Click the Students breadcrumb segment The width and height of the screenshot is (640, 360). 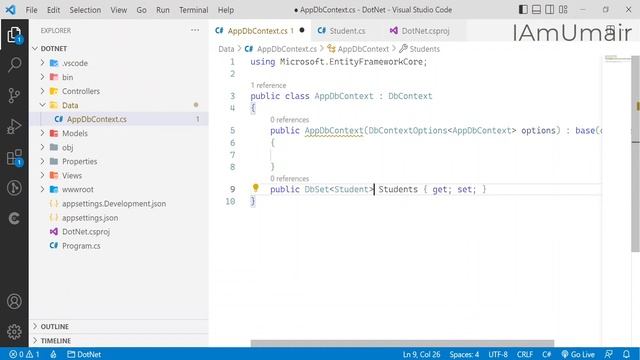pyautogui.click(x=420, y=49)
